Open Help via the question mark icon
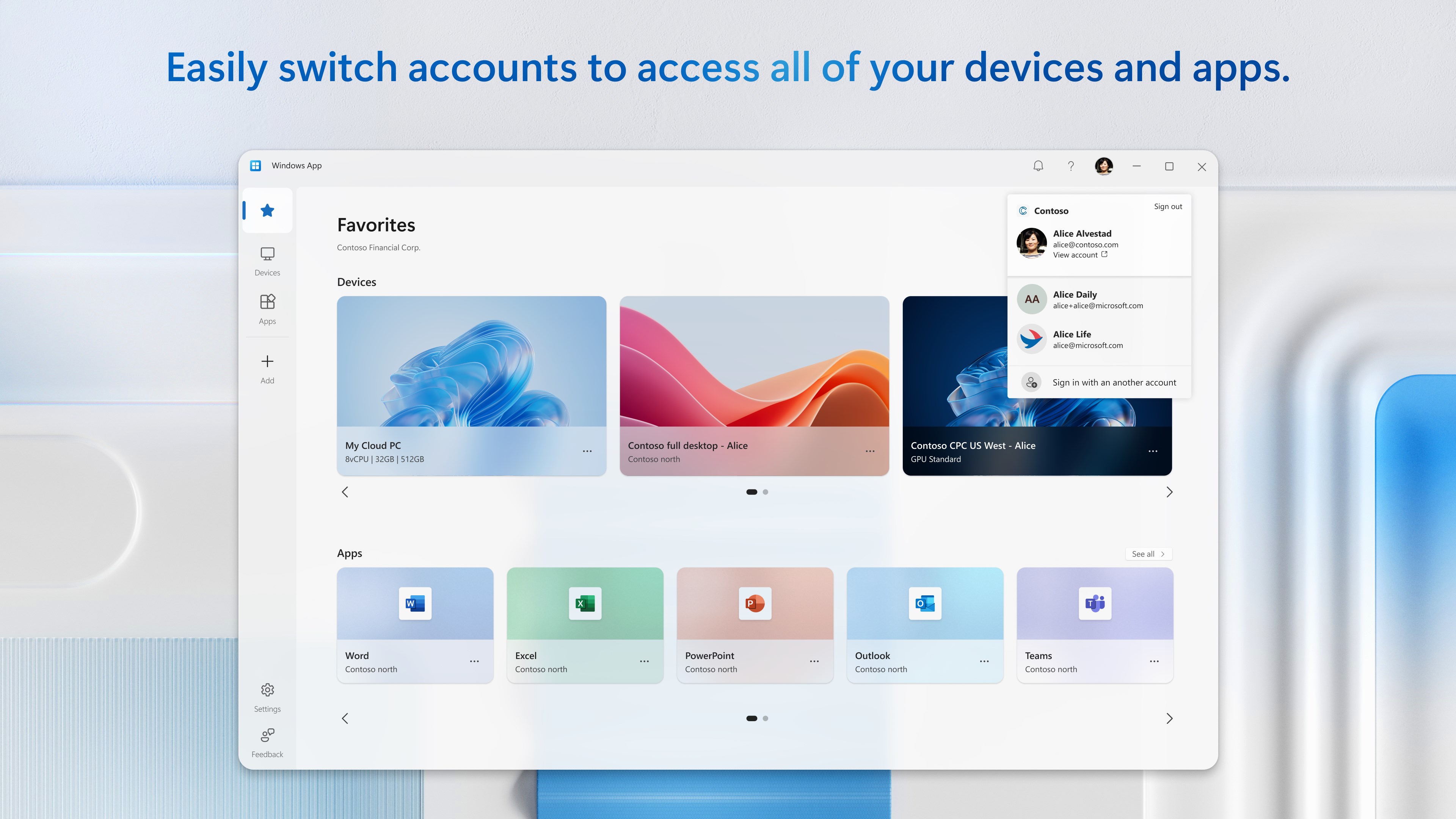The height and width of the screenshot is (819, 1456). point(1070,166)
